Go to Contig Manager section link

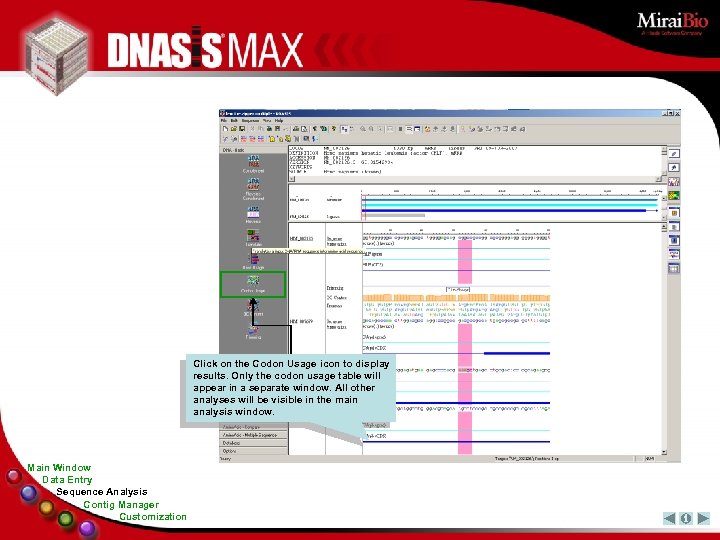[x=121, y=504]
